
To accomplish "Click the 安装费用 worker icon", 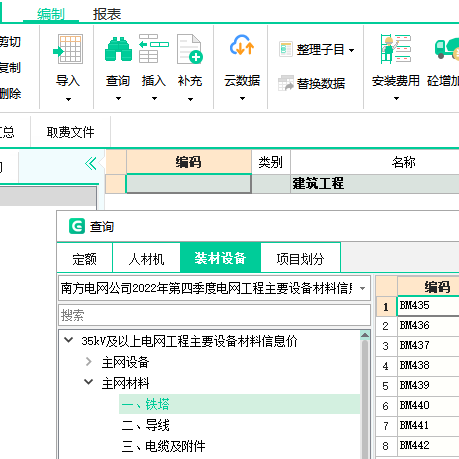I will coord(396,49).
